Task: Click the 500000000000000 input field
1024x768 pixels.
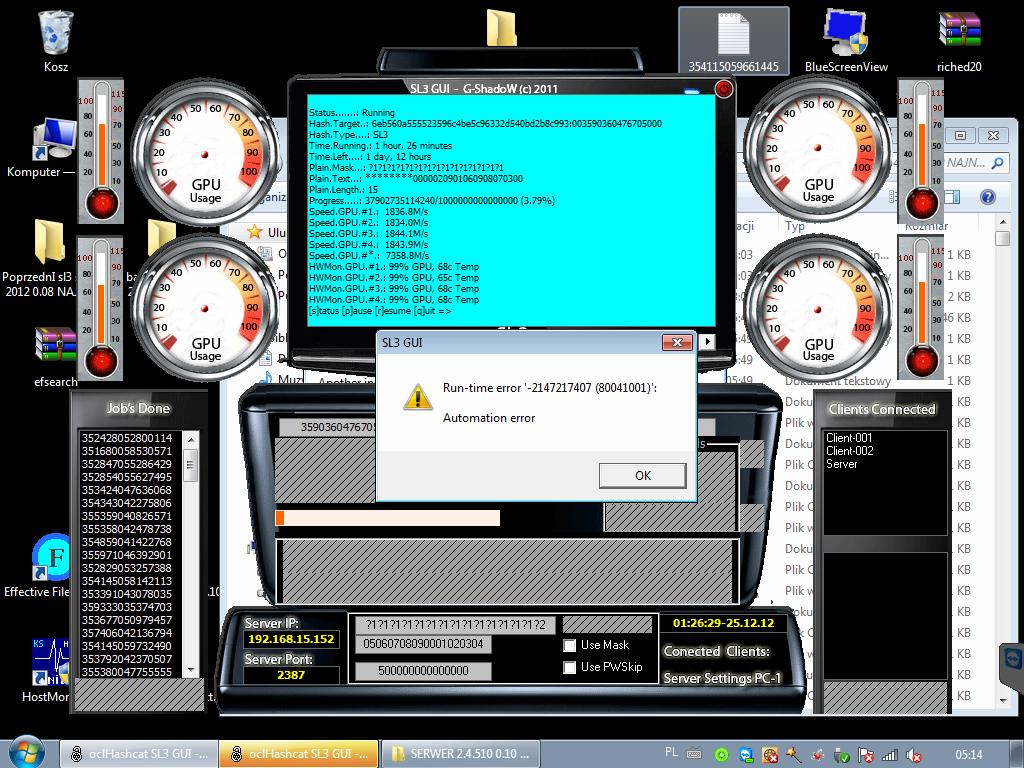Action: [x=423, y=671]
